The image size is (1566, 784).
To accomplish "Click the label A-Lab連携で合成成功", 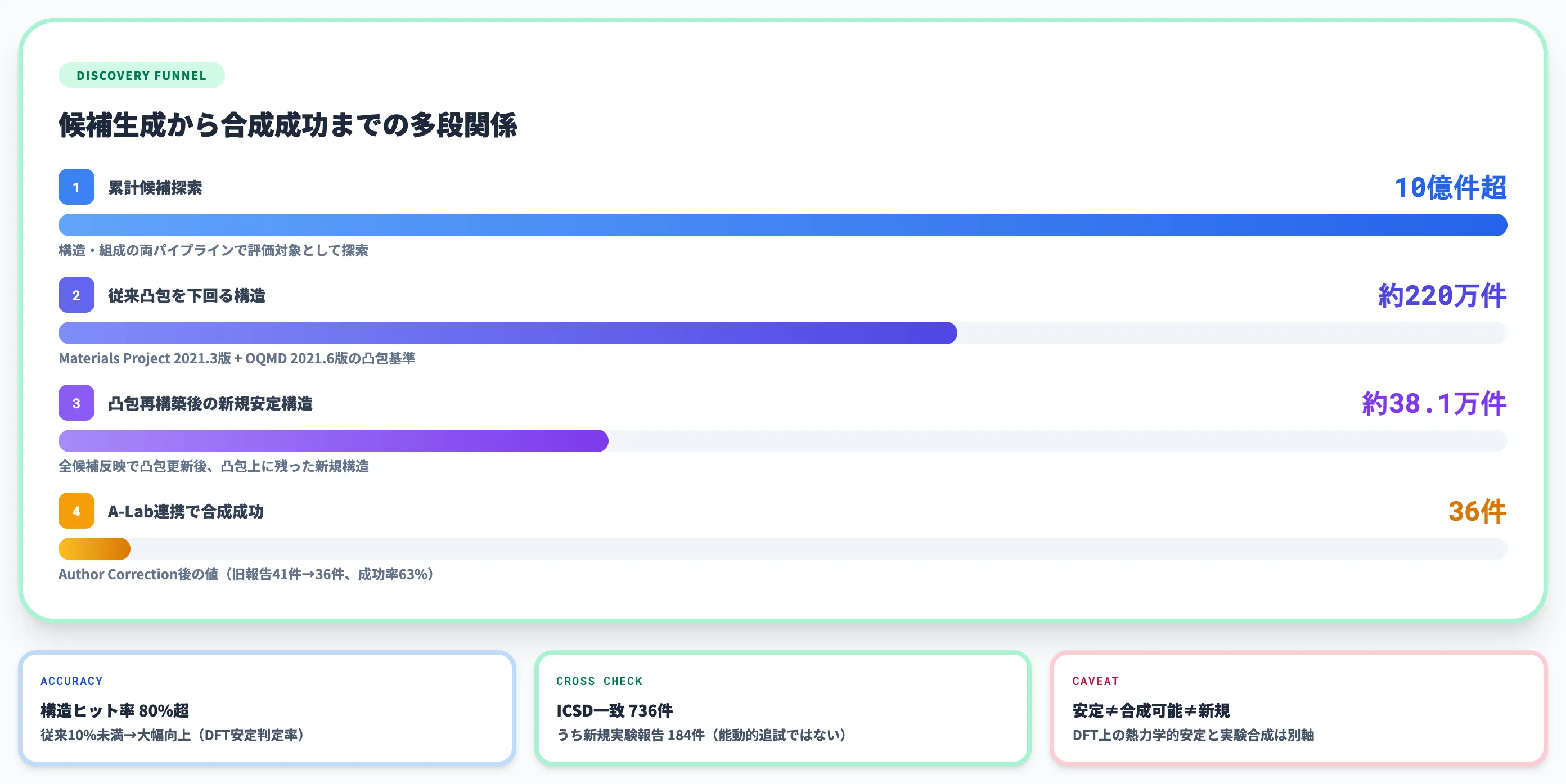I will pyautogui.click(x=186, y=512).
